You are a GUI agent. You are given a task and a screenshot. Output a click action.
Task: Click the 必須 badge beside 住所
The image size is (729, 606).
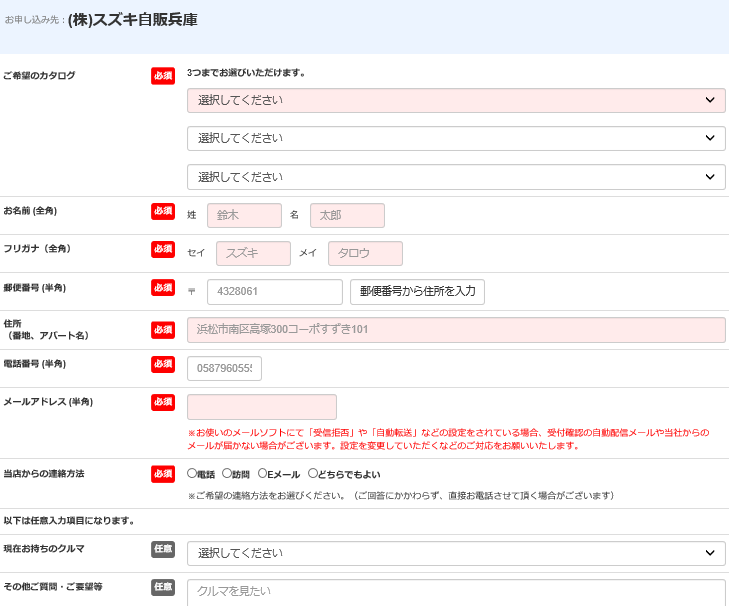[x=163, y=330]
